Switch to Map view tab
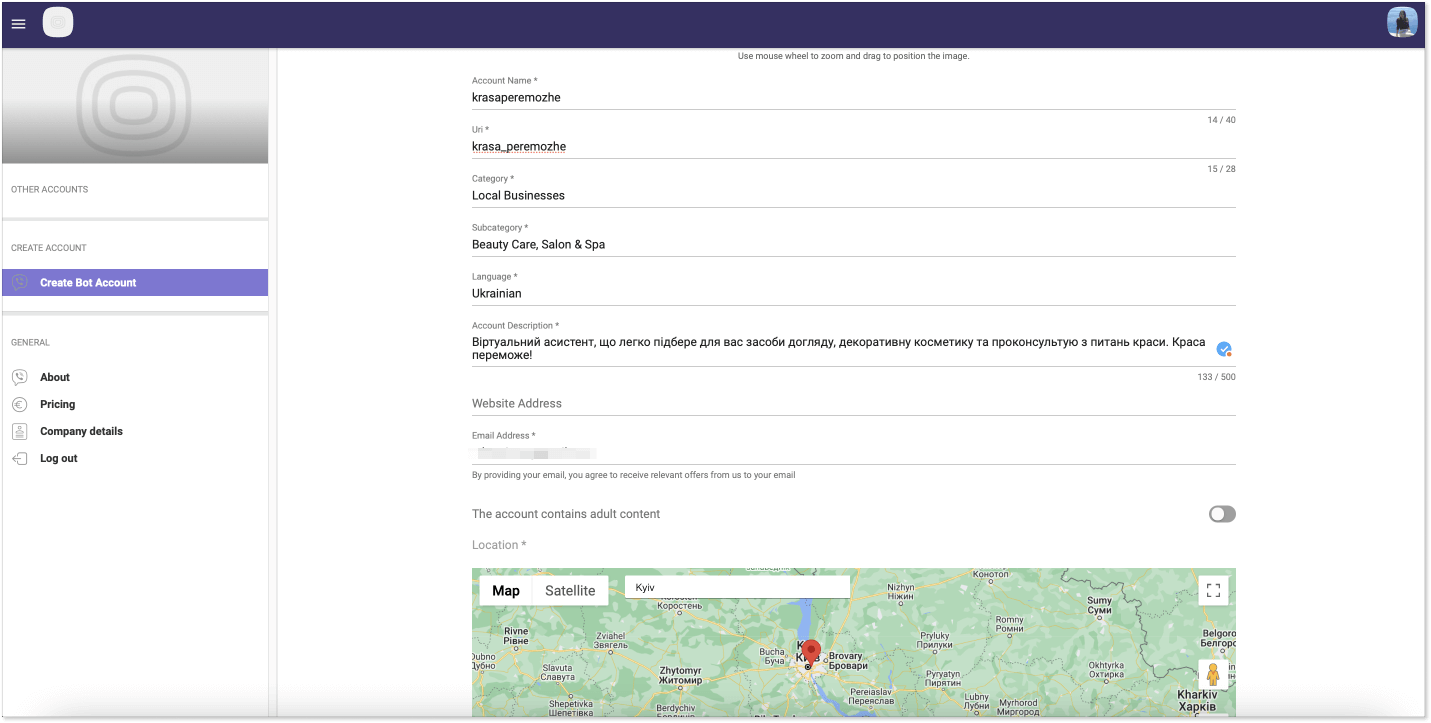Image resolution: width=1431 pixels, height=723 pixels. coord(506,591)
